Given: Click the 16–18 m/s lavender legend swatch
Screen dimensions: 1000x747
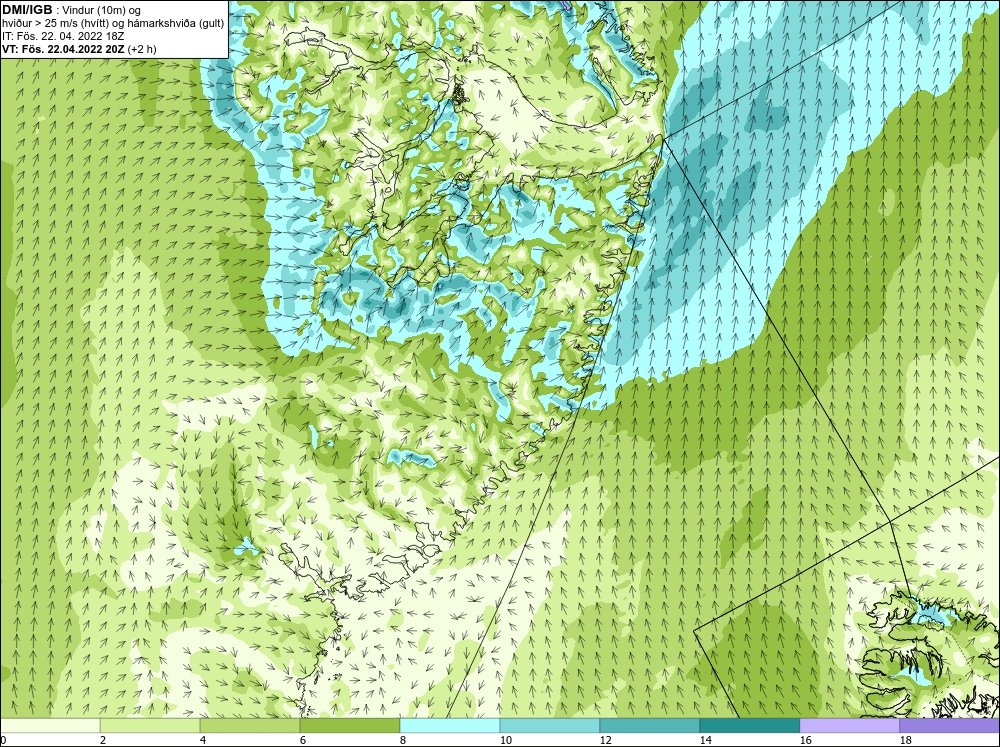Looking at the screenshot, I should (x=849, y=725).
